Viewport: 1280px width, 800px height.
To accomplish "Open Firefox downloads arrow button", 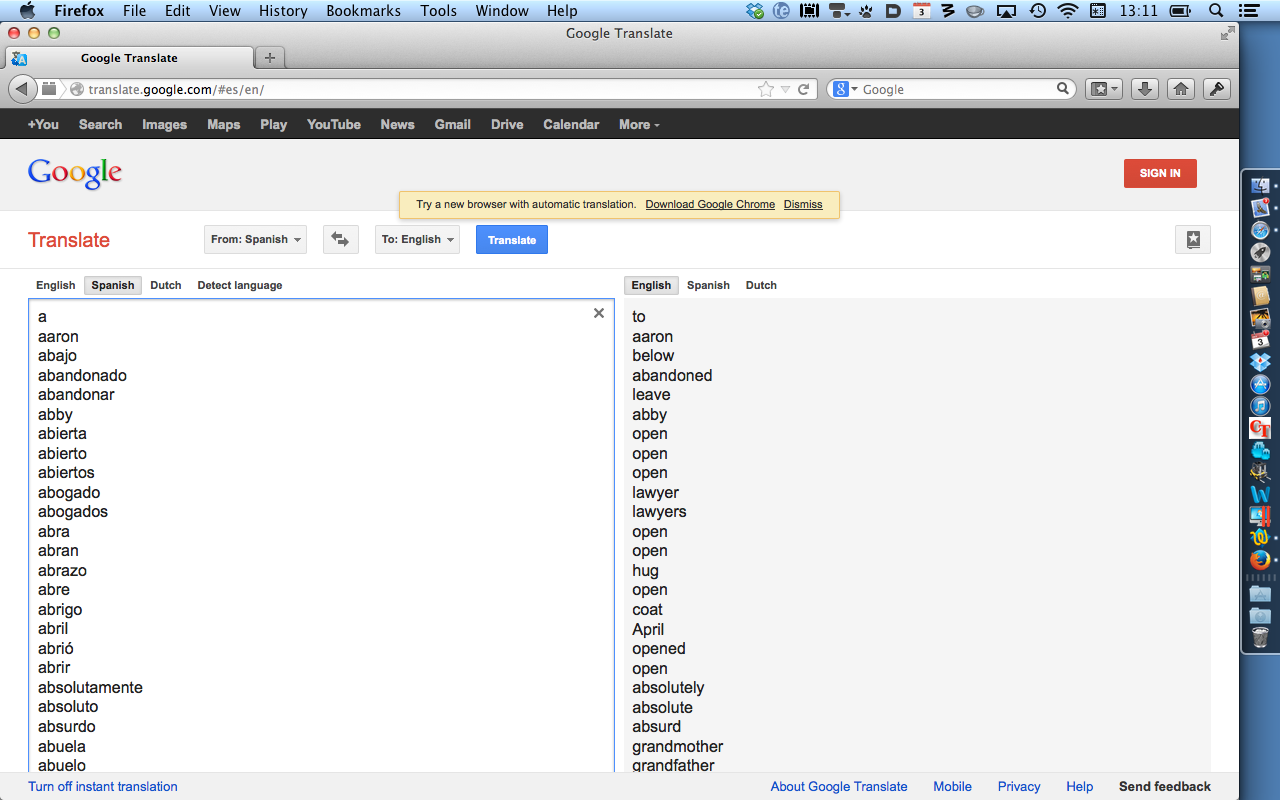I will point(1145,89).
